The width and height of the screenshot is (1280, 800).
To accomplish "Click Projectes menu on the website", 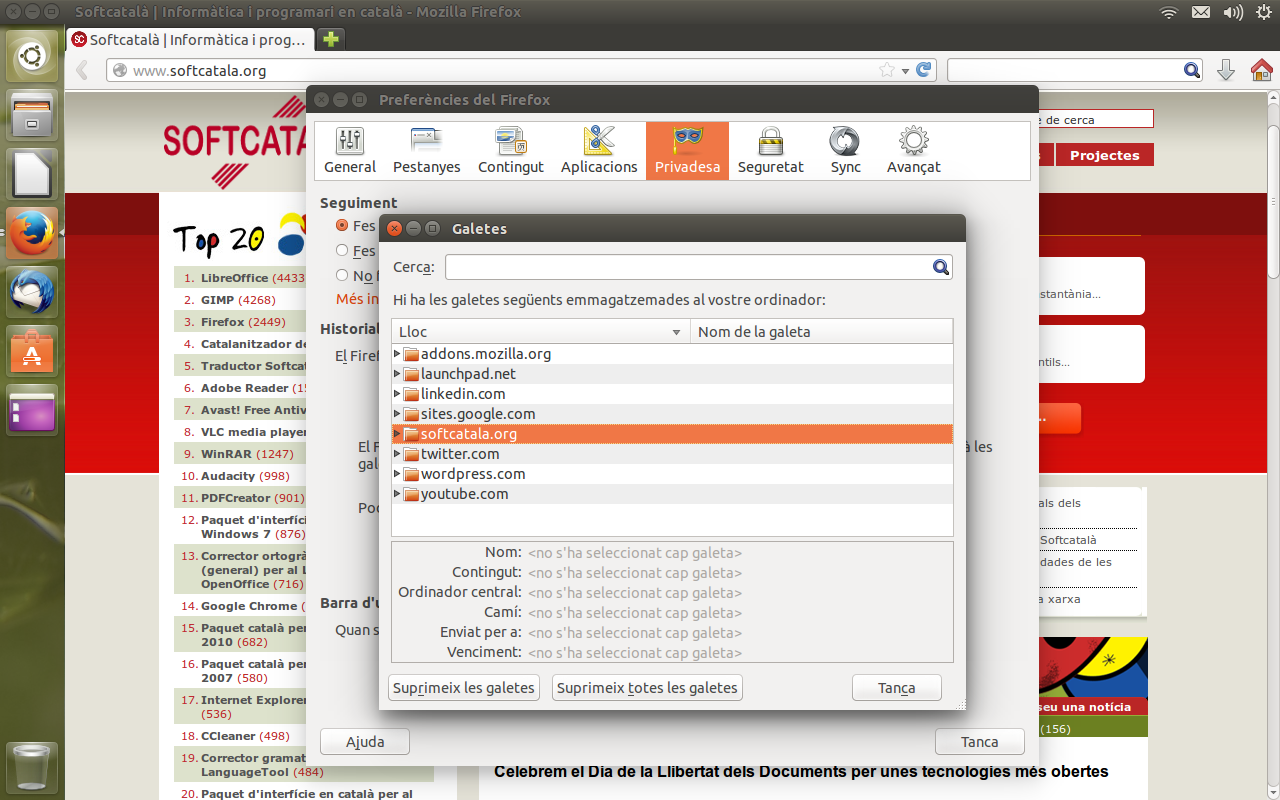I will pos(1104,155).
